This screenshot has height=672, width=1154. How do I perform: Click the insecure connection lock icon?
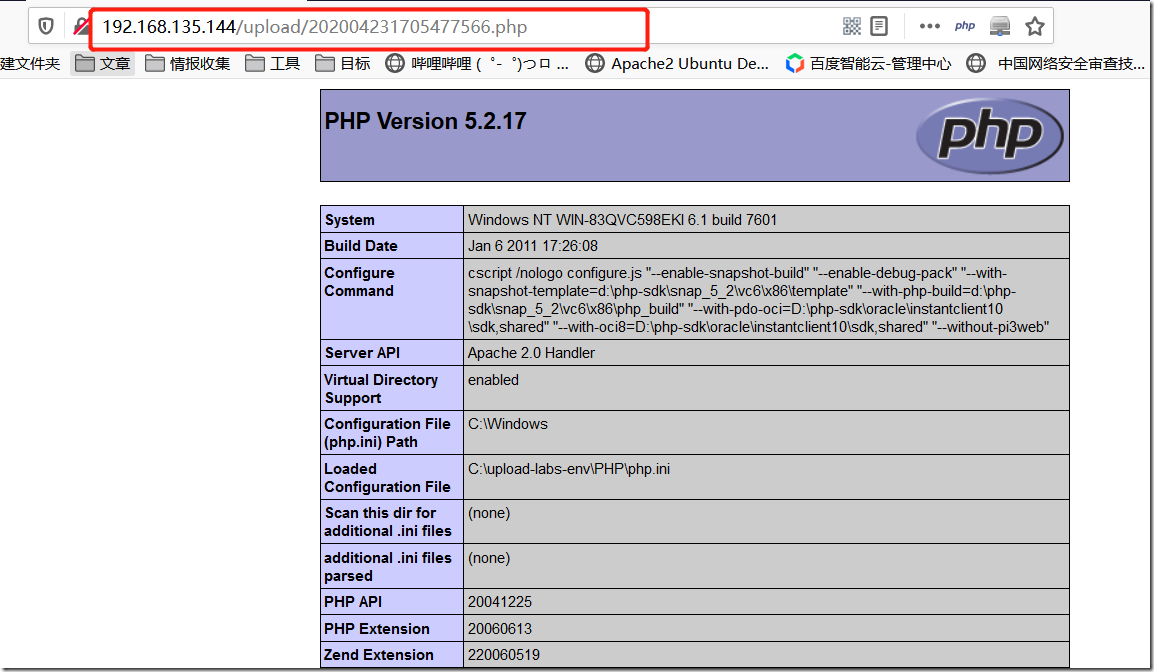[81, 27]
